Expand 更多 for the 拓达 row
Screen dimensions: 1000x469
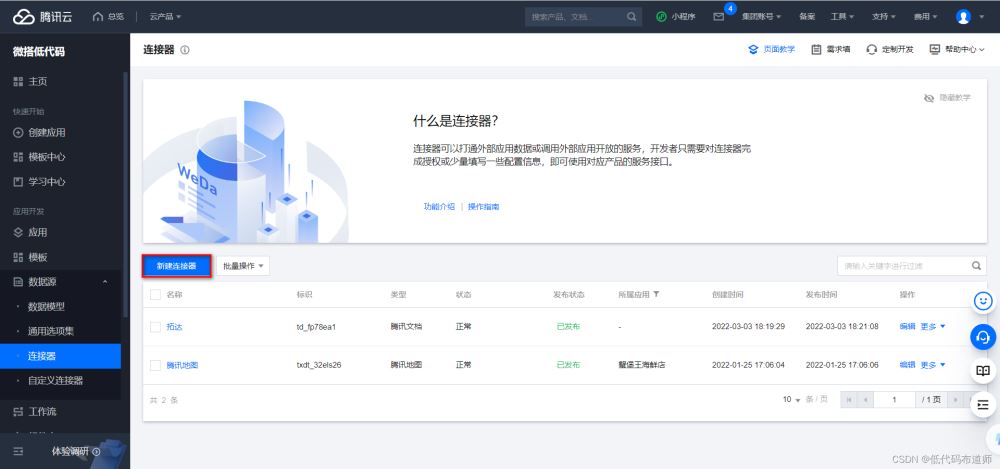pyautogui.click(x=933, y=327)
